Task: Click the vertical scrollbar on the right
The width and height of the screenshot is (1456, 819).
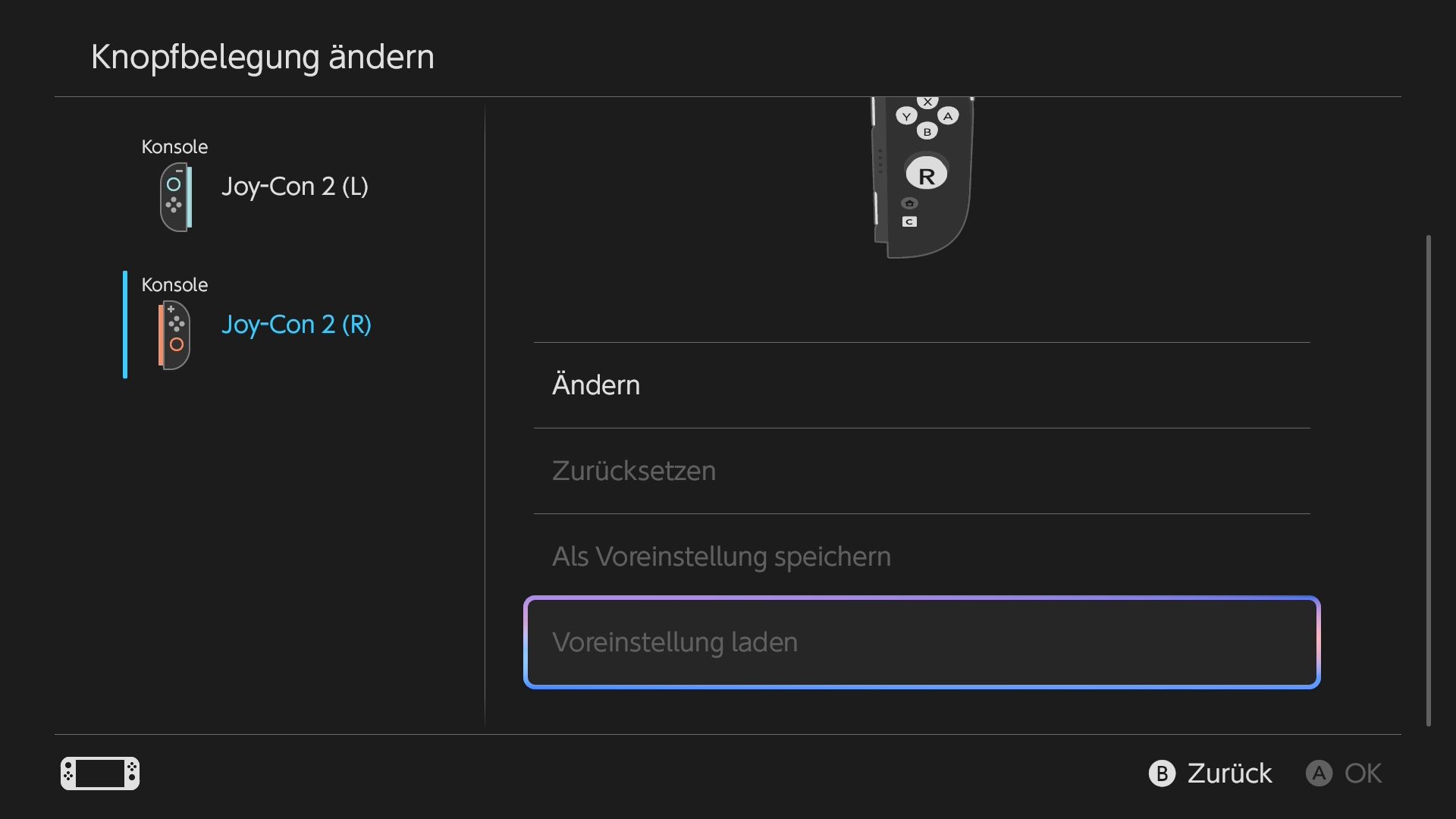Action: coord(1429,481)
